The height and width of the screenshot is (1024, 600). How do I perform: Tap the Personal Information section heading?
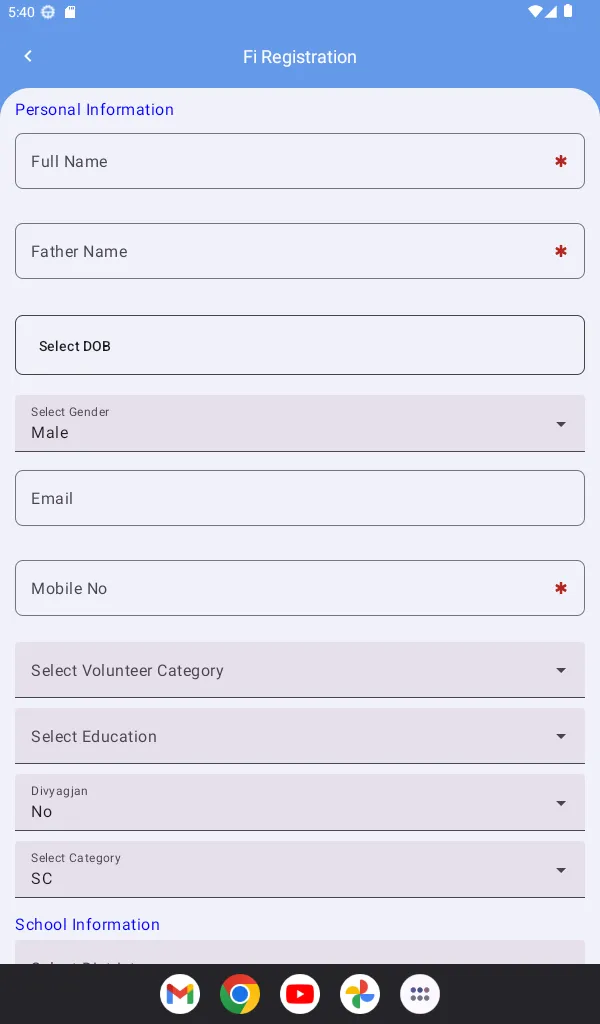point(94,110)
